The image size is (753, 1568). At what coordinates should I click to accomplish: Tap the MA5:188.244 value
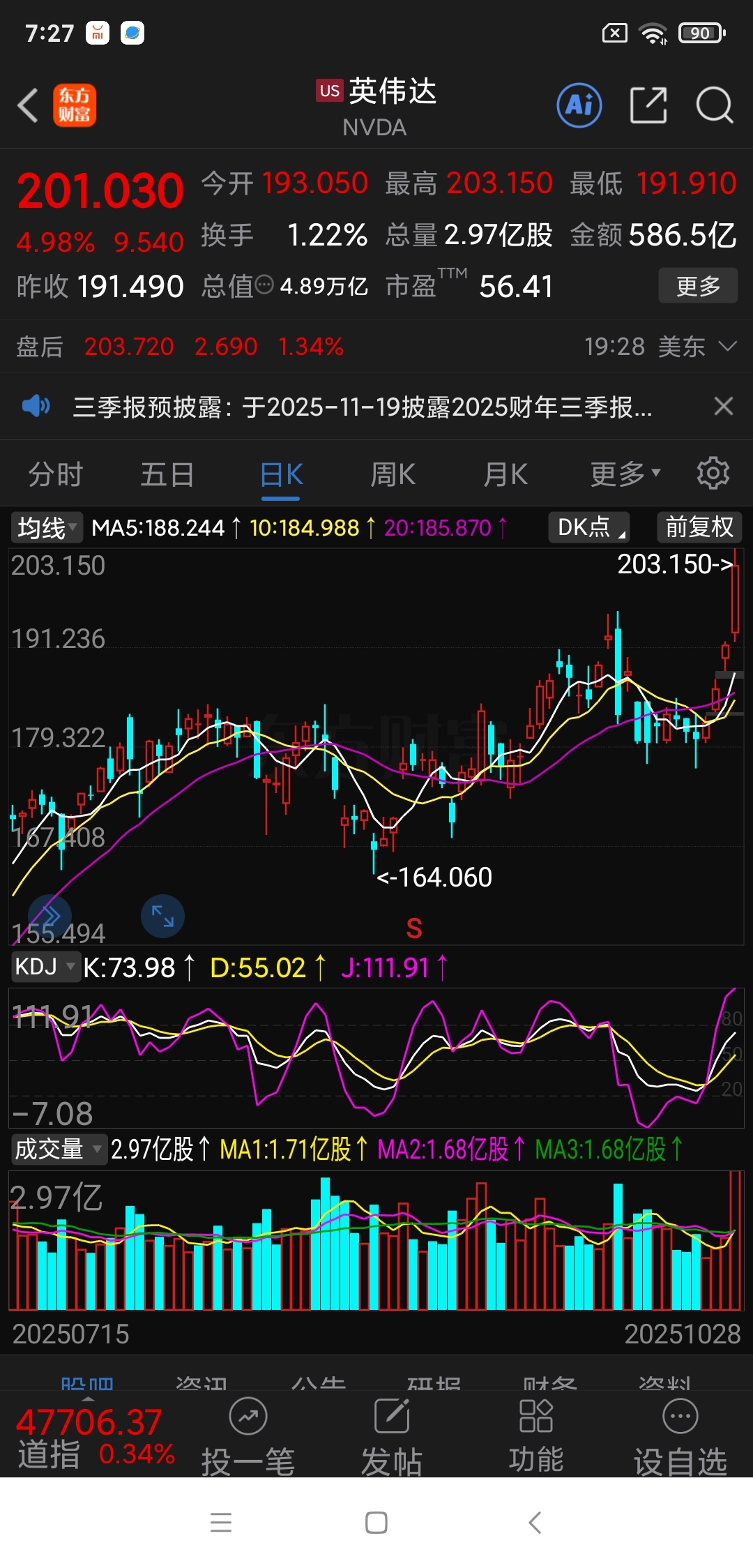(167, 527)
